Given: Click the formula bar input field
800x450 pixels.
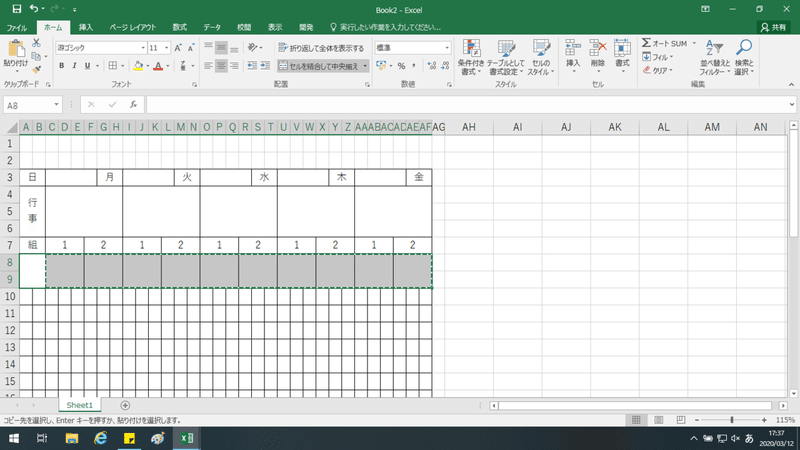Looking at the screenshot, I should tap(466, 105).
